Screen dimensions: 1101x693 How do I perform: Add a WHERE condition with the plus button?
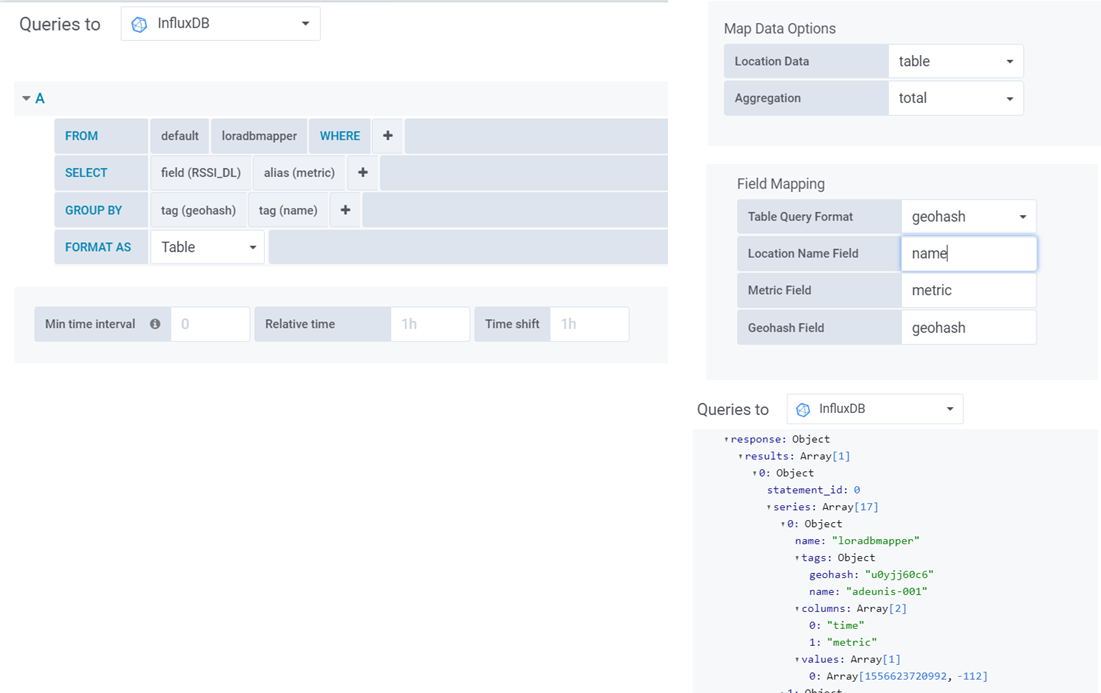388,136
